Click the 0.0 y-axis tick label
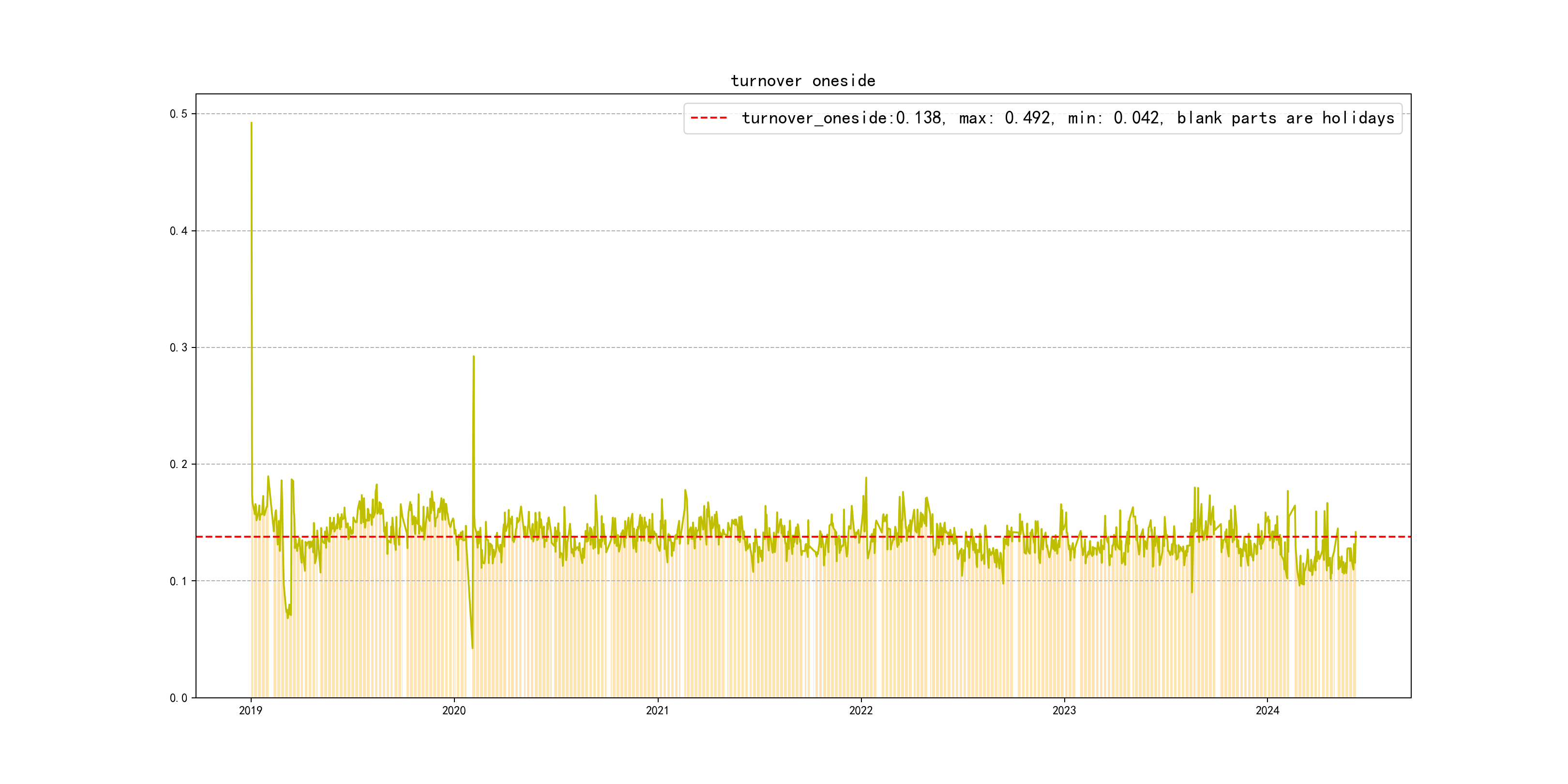 (x=179, y=698)
